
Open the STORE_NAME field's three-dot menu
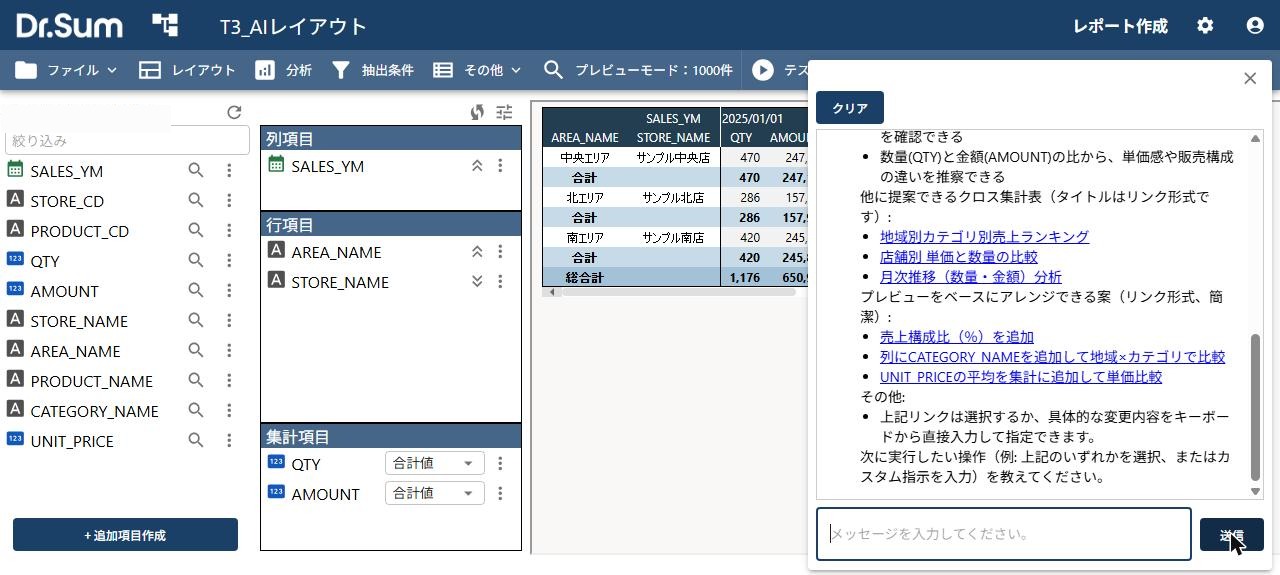[229, 321]
